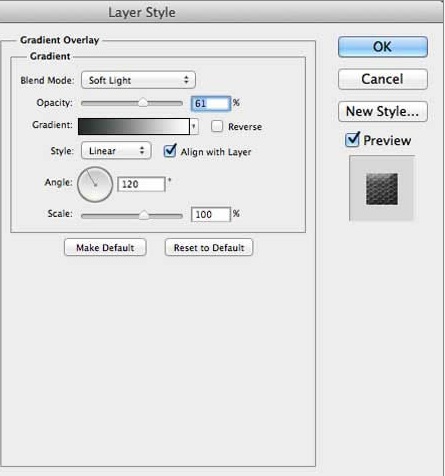Enable the Reverse gradient checkbox
This screenshot has width=445, height=476.
(217, 126)
